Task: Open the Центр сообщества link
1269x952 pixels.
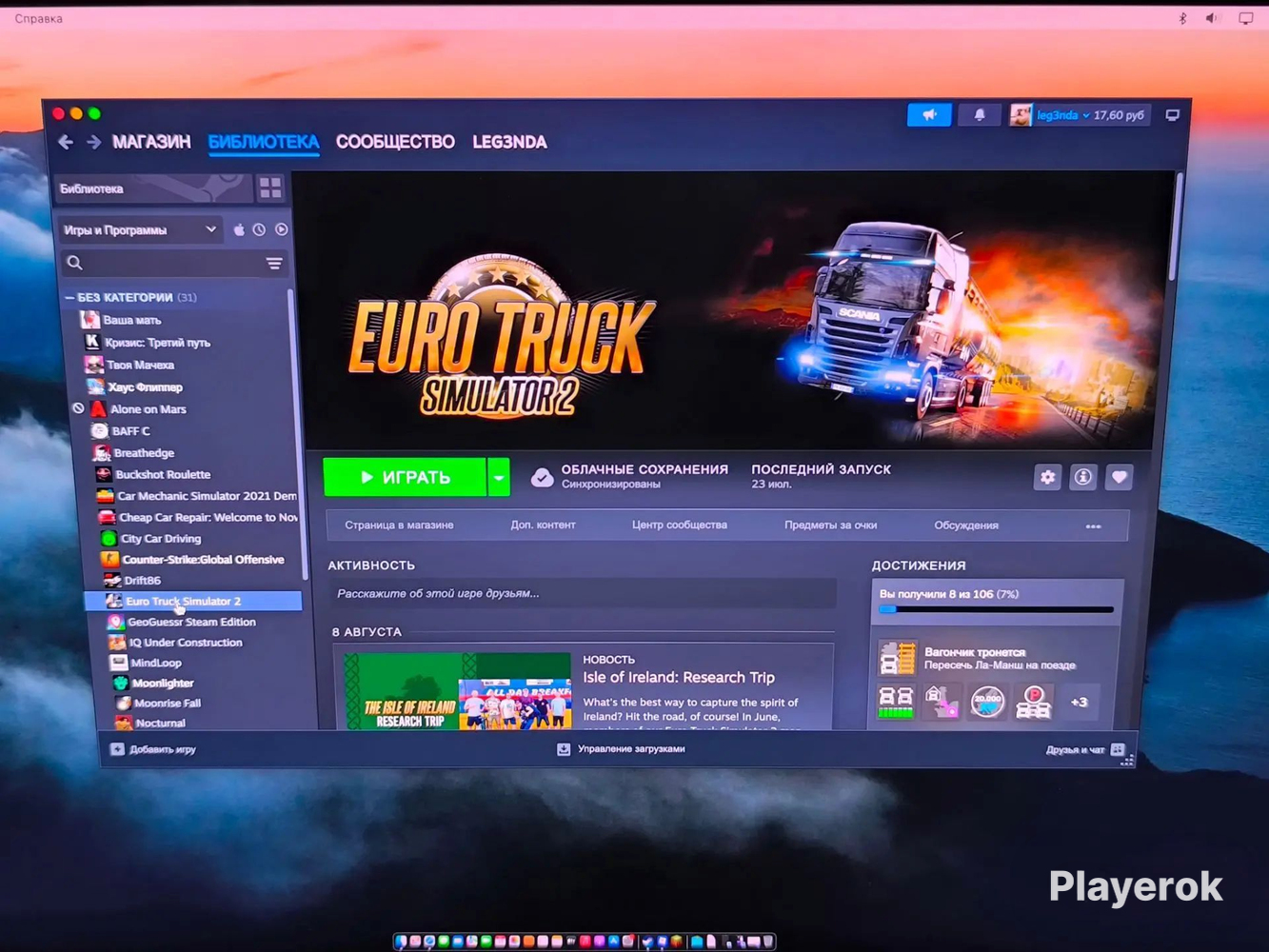Action: click(x=680, y=525)
